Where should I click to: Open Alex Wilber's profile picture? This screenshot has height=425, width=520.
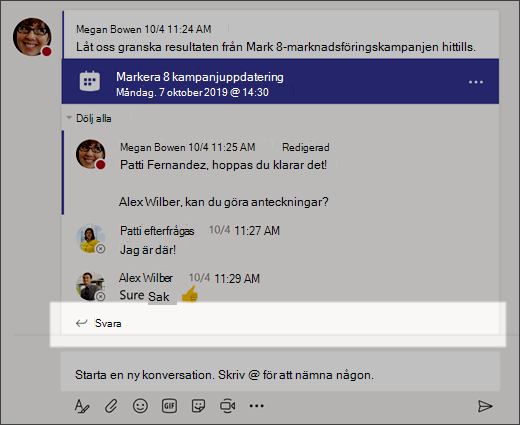pyautogui.click(x=90, y=286)
